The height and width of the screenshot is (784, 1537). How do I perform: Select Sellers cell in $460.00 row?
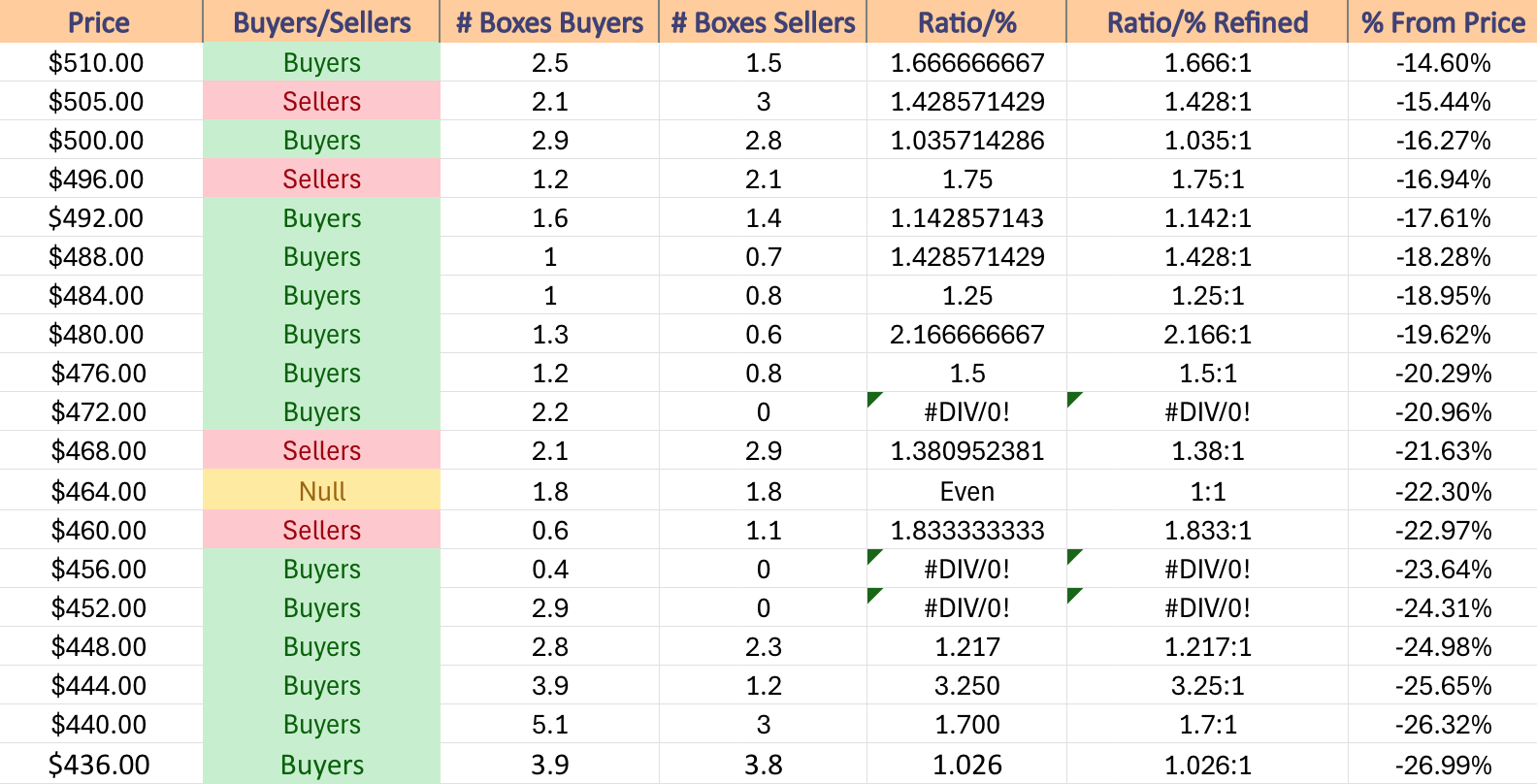click(321, 530)
